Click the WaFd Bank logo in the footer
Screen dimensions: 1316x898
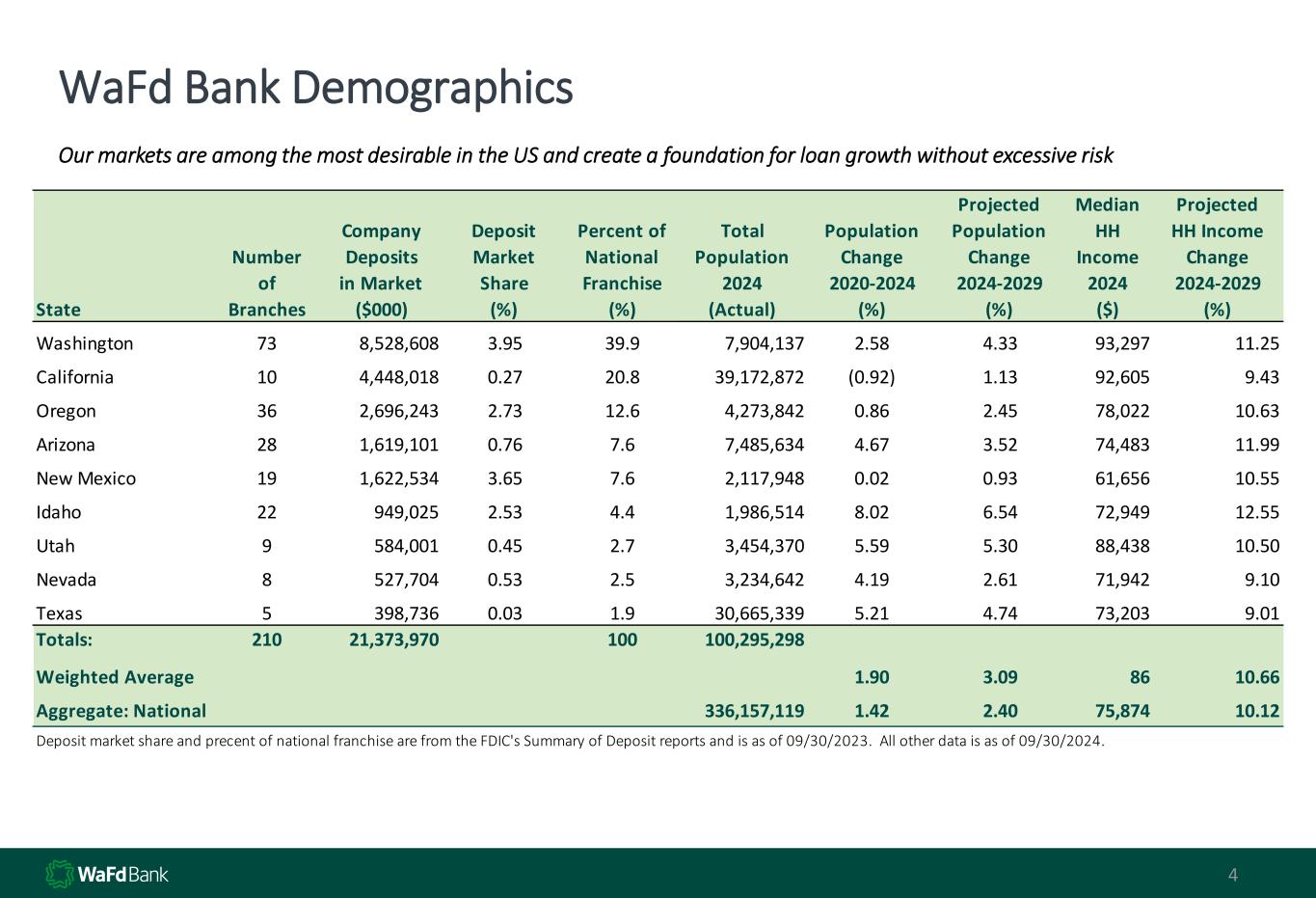pos(107,874)
